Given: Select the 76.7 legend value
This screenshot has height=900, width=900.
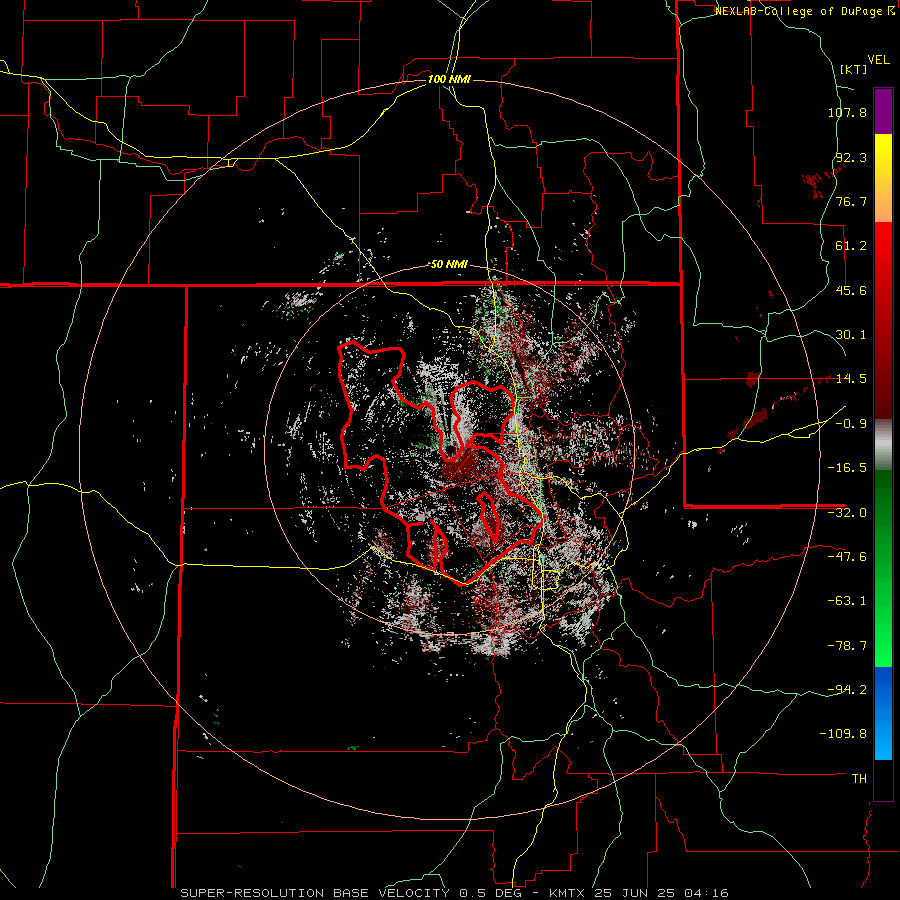Looking at the screenshot, I should click(x=851, y=201).
